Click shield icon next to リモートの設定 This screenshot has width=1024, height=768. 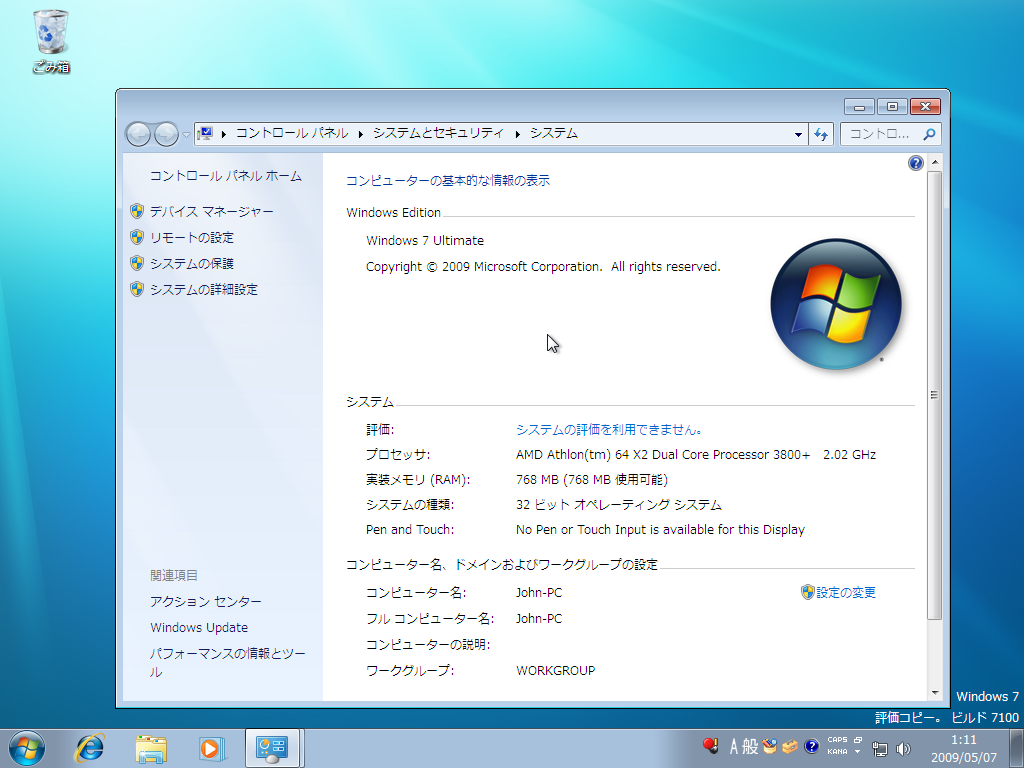[136, 237]
